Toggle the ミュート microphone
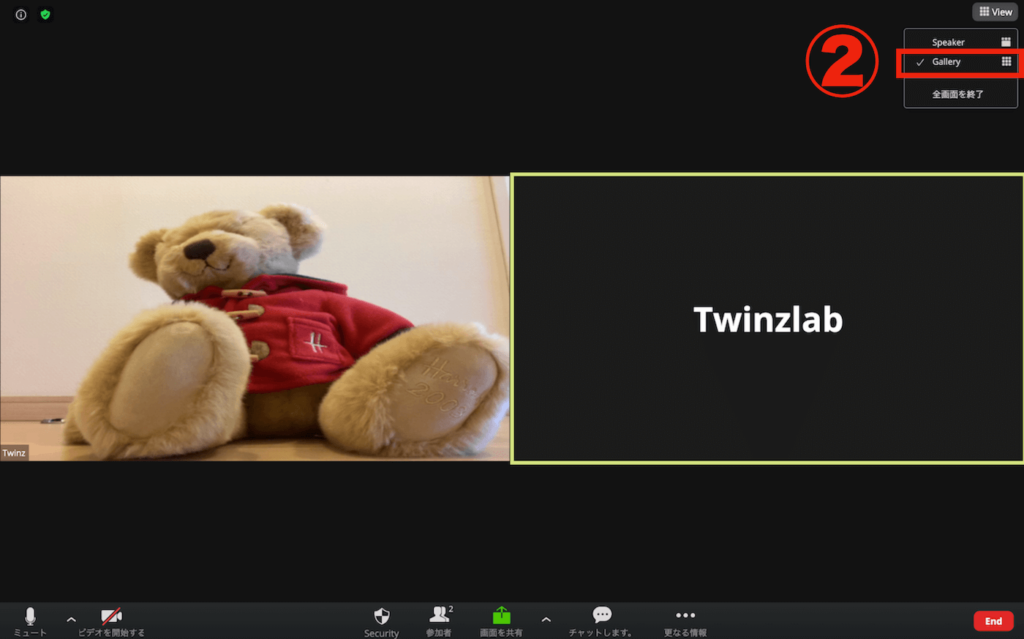Image resolution: width=1024 pixels, height=639 pixels. (x=30, y=617)
